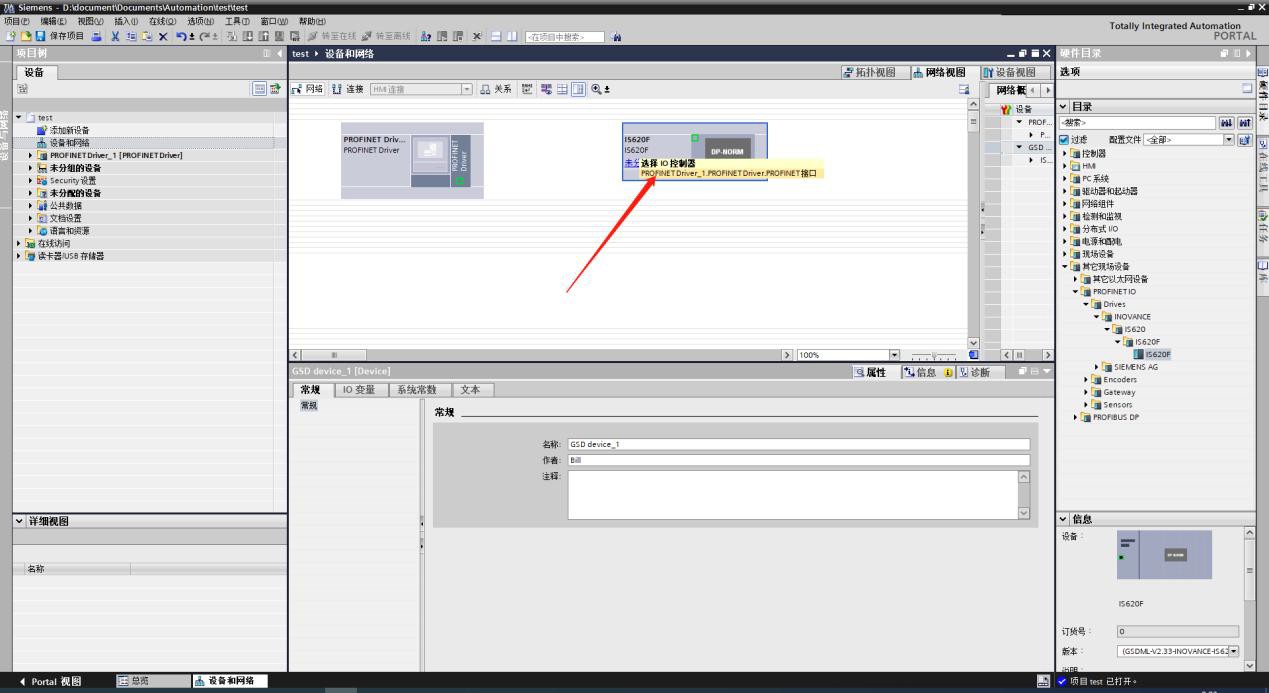Click the accessible devices icon in toolbar
This screenshot has width=1269, height=693.
pos(425,37)
